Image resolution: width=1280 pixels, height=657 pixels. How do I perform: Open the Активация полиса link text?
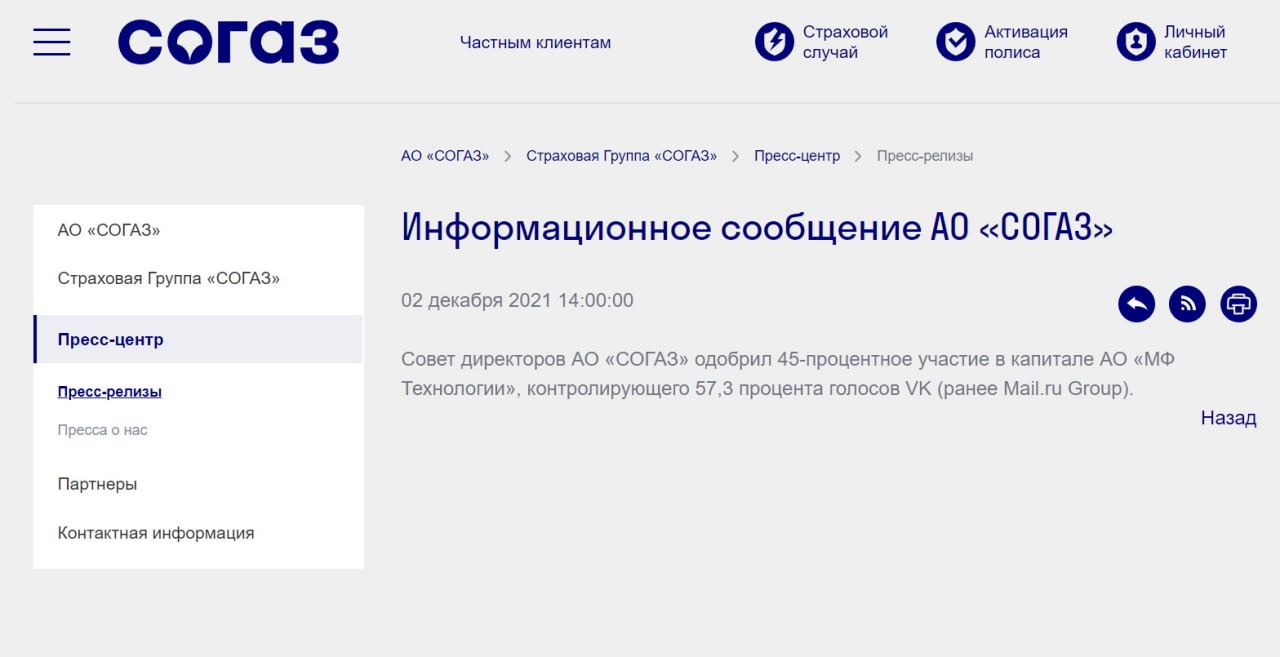click(x=1025, y=42)
